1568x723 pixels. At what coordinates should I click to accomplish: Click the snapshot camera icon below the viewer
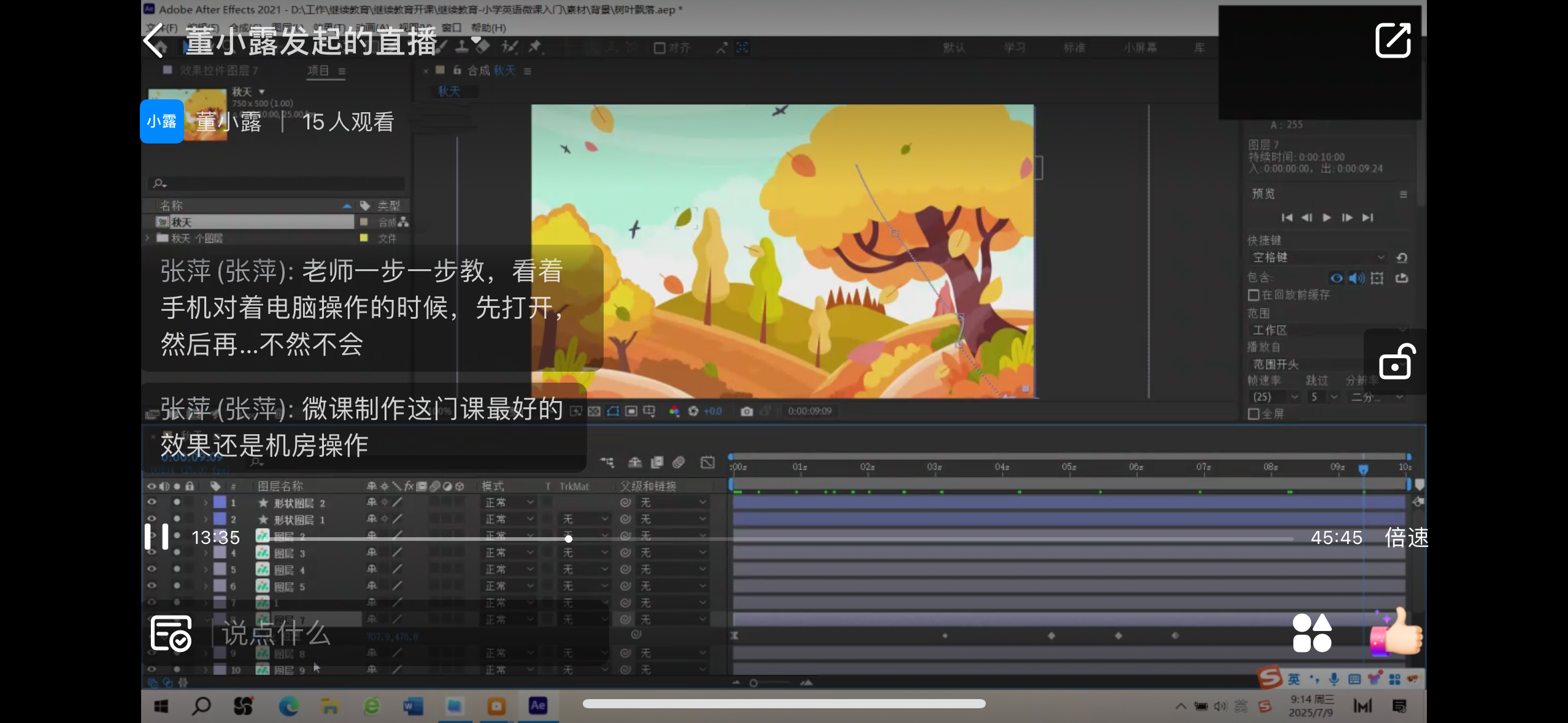click(746, 411)
